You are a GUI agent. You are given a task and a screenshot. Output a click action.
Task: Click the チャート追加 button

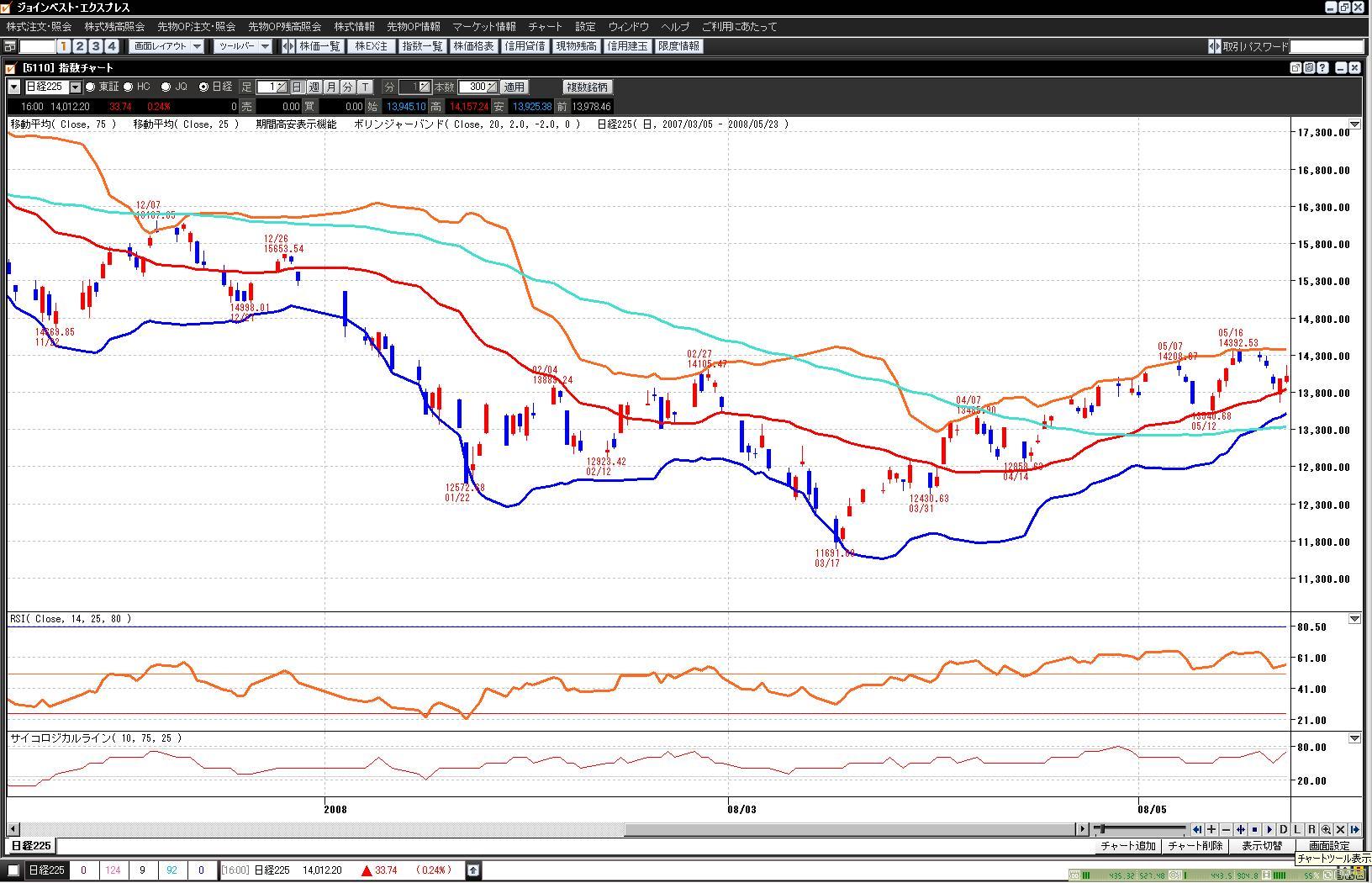click(x=1128, y=846)
